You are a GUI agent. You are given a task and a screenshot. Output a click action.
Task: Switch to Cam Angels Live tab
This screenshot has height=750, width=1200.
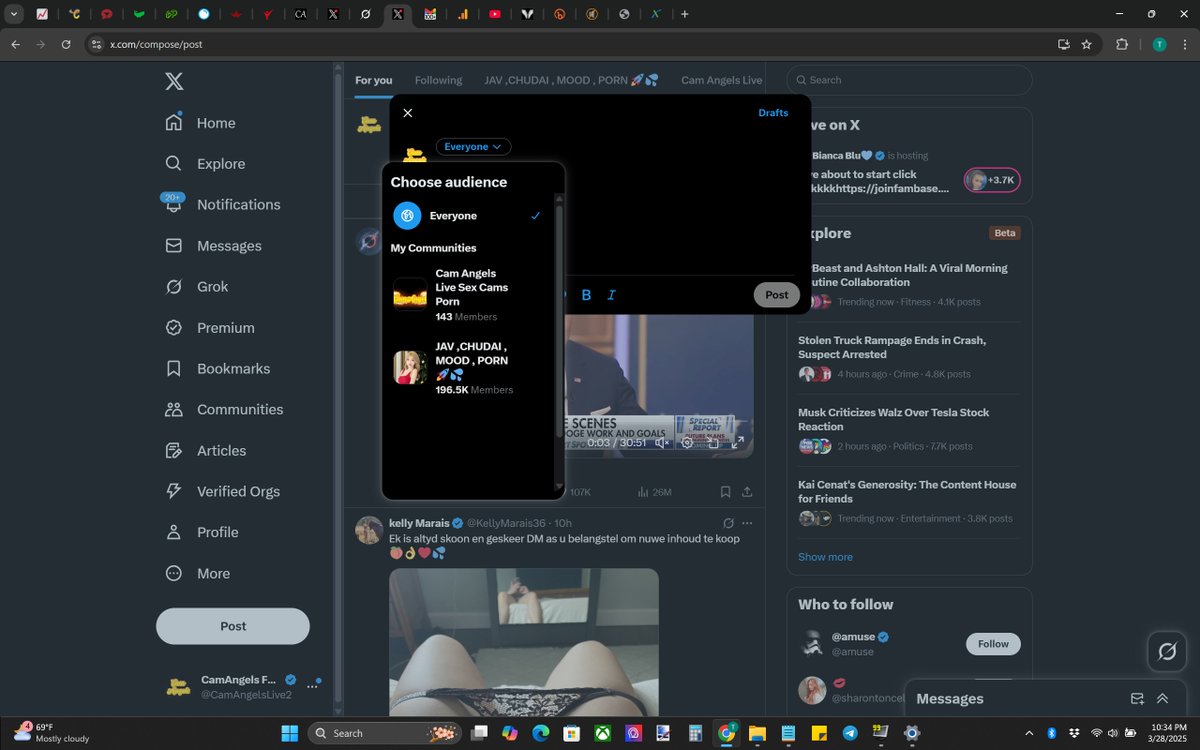(x=722, y=80)
